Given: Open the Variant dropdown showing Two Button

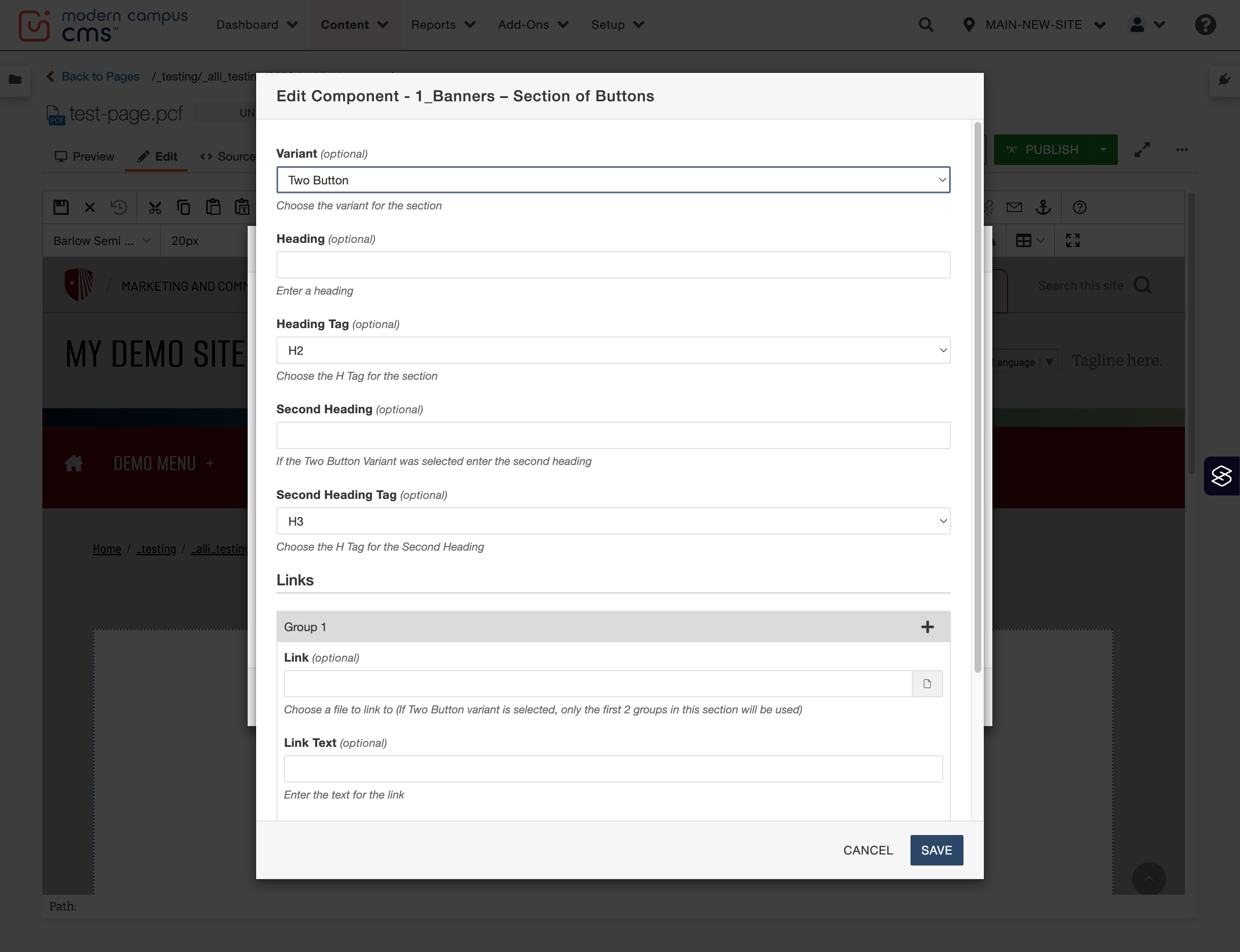Looking at the screenshot, I should pos(613,180).
